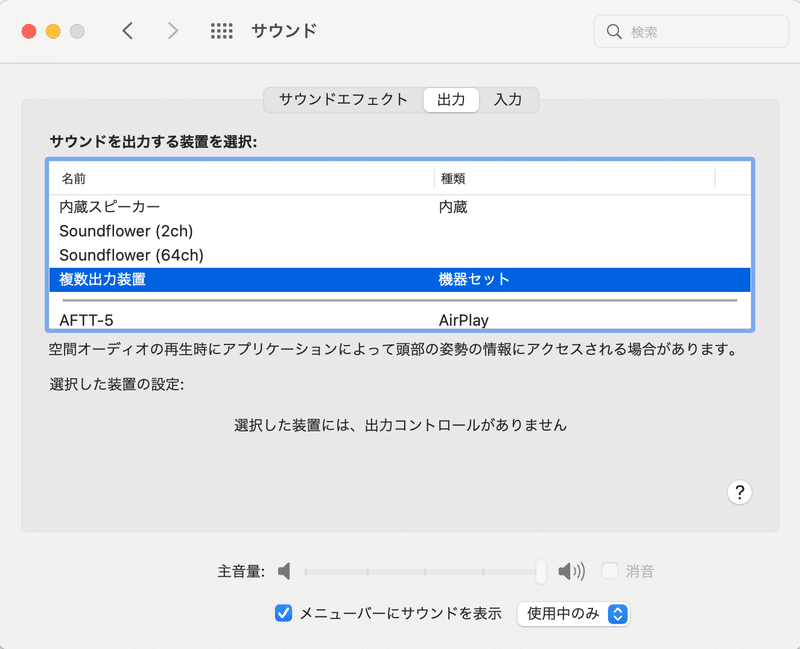Open help with the question mark button
This screenshot has height=649, width=800.
(x=739, y=492)
